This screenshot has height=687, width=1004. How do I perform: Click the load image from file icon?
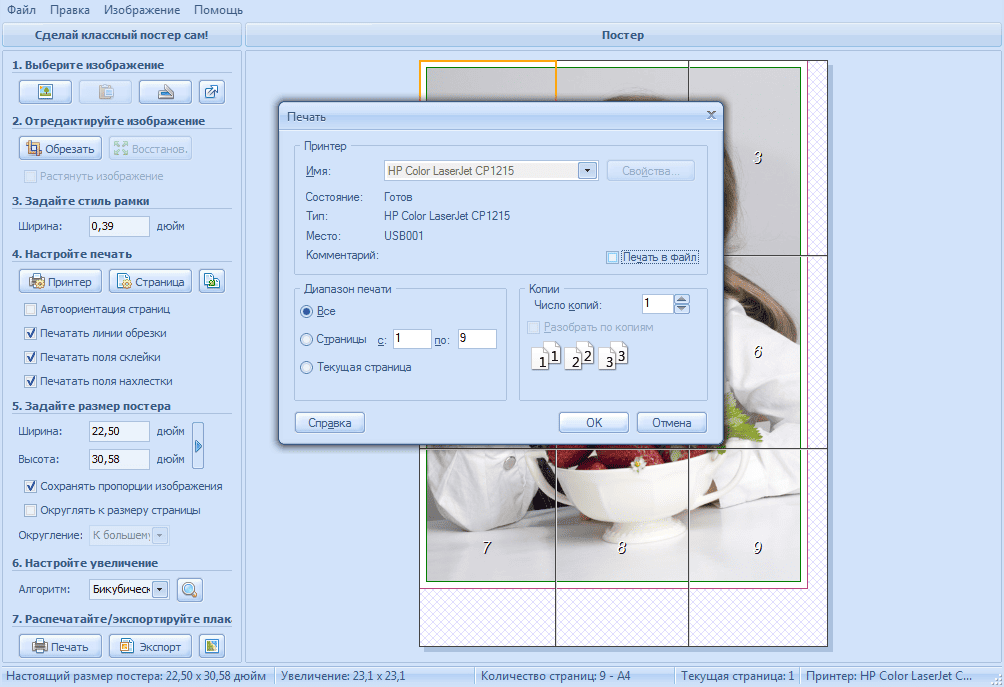pos(45,92)
